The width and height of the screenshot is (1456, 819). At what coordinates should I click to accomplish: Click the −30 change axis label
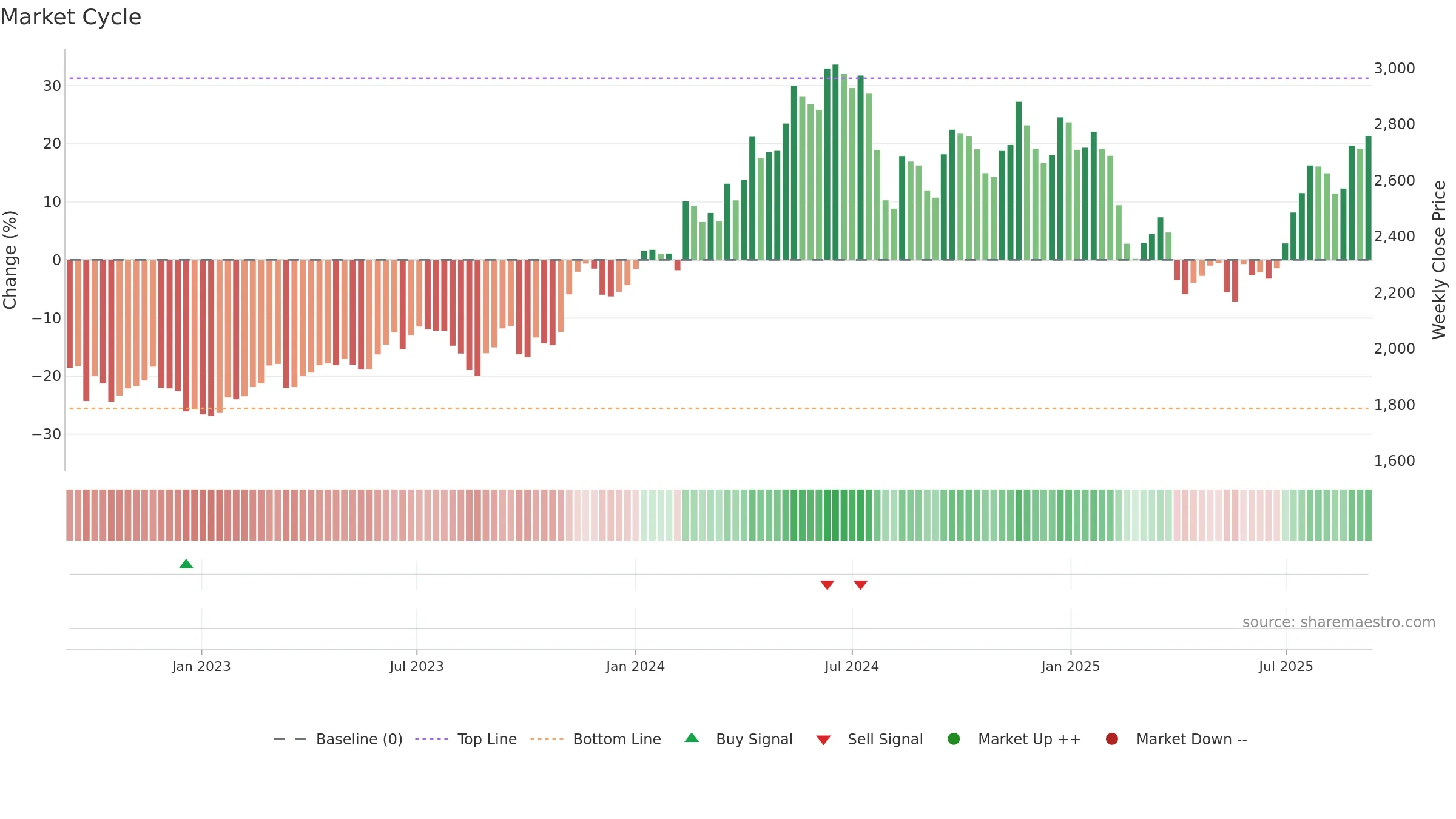click(47, 434)
